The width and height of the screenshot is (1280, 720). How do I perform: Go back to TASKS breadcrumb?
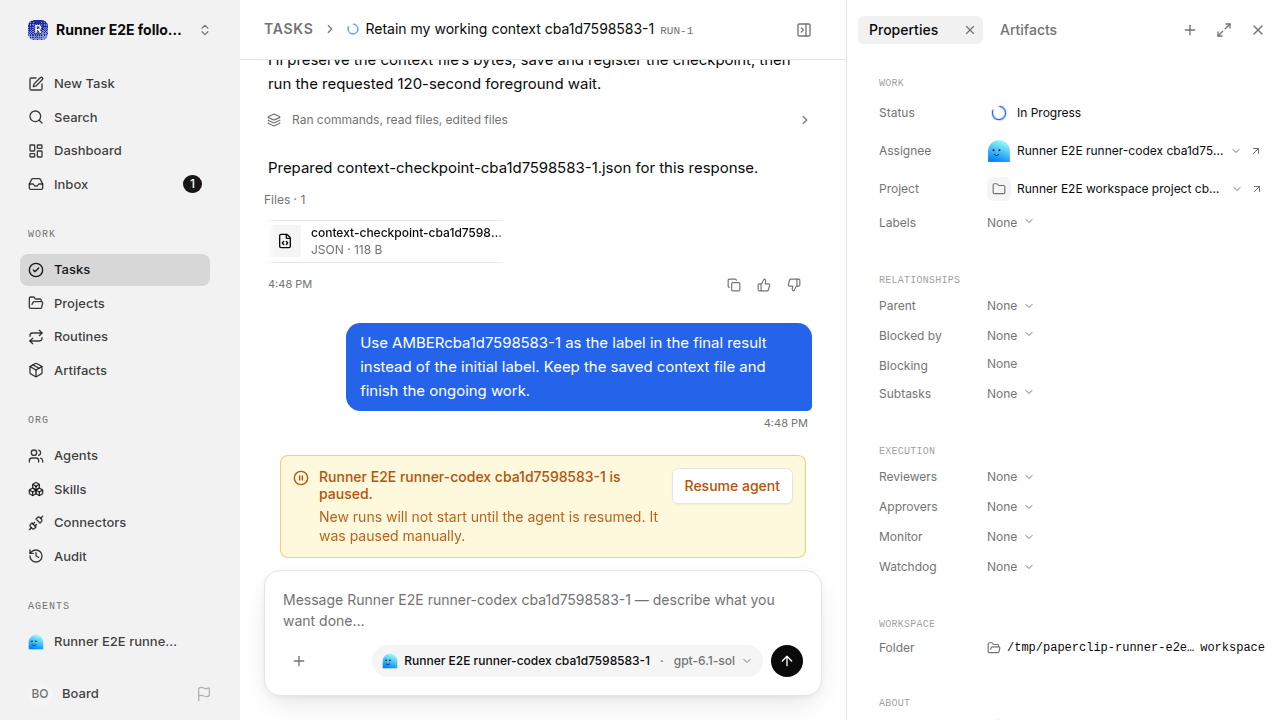(x=288, y=30)
